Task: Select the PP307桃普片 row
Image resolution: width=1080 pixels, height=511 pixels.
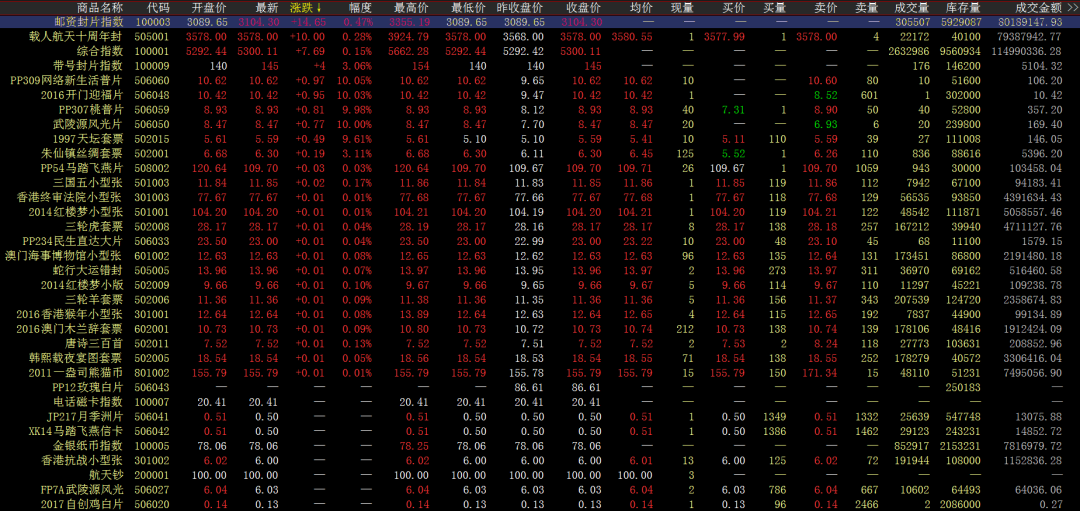Action: 540,110
